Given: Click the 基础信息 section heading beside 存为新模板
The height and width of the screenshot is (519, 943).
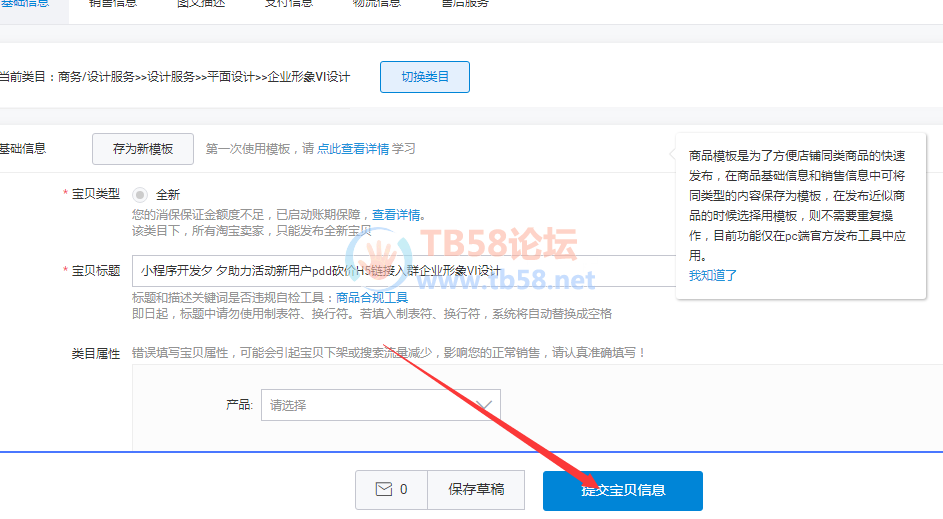Looking at the screenshot, I should pyautogui.click(x=23, y=149).
